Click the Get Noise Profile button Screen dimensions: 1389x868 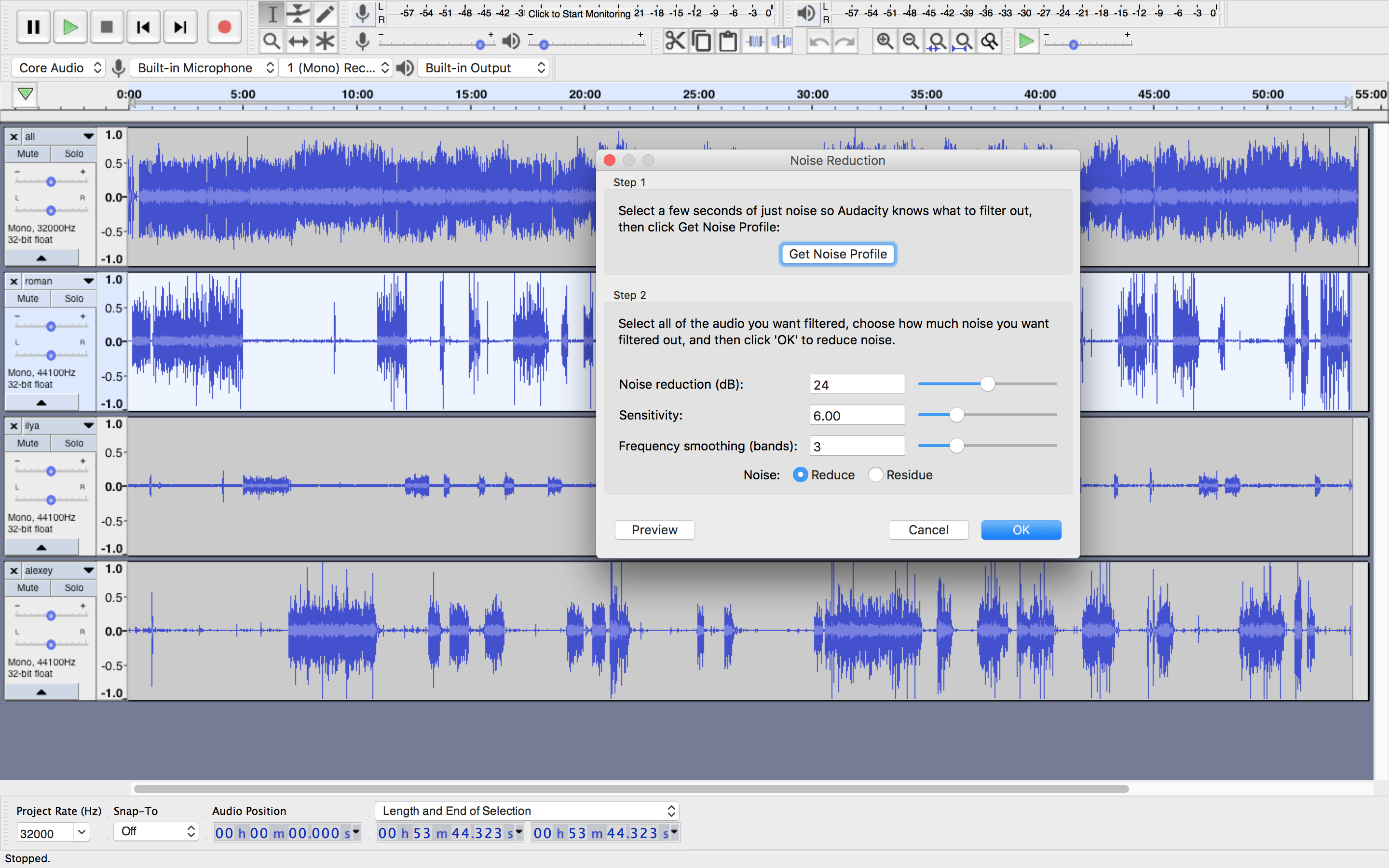837,254
